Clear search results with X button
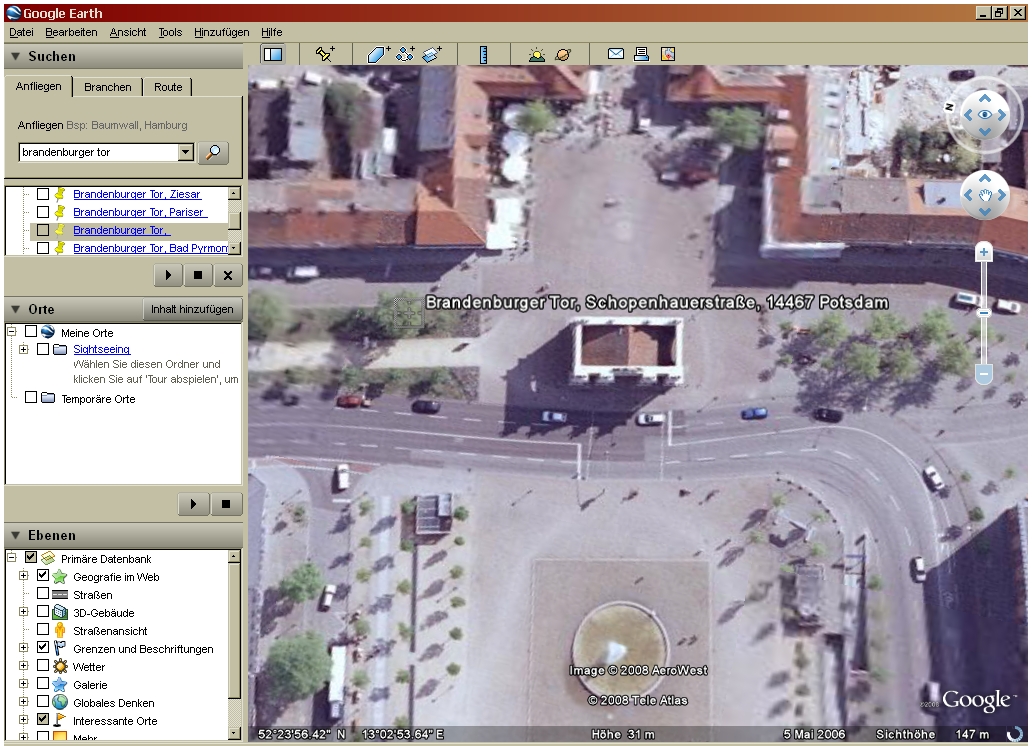Image resolution: width=1032 pixels, height=746 pixels. coord(228,275)
